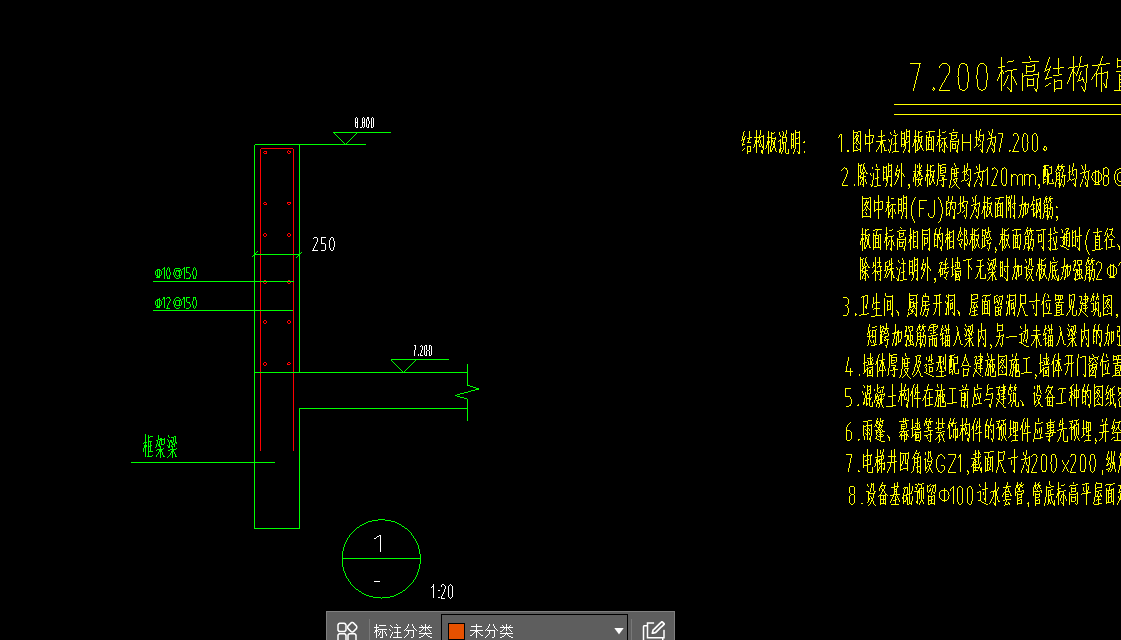Select note 1 about 板面标高H均为7.200
Image resolution: width=1121 pixels, height=640 pixels.
pyautogui.click(x=944, y=142)
